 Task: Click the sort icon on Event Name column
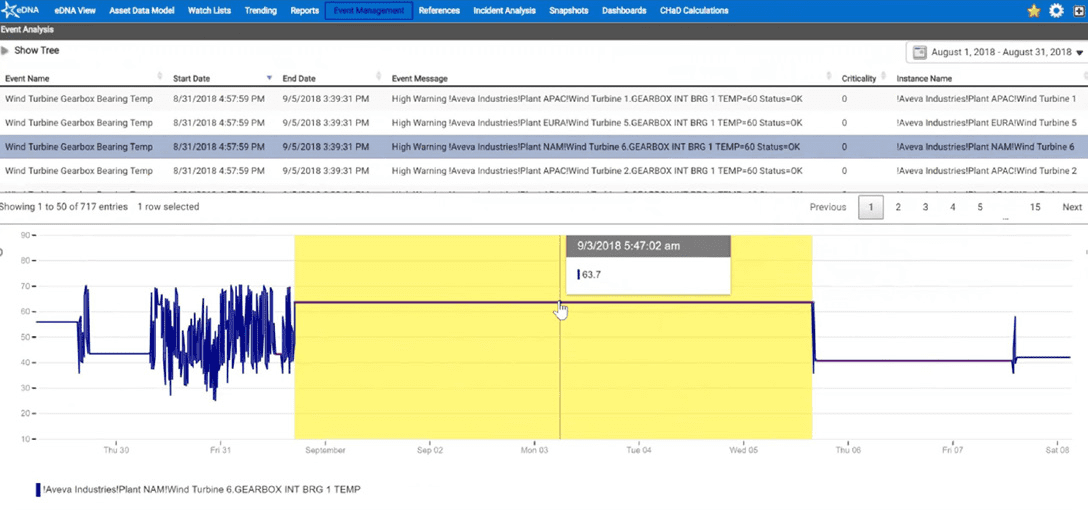point(160,77)
